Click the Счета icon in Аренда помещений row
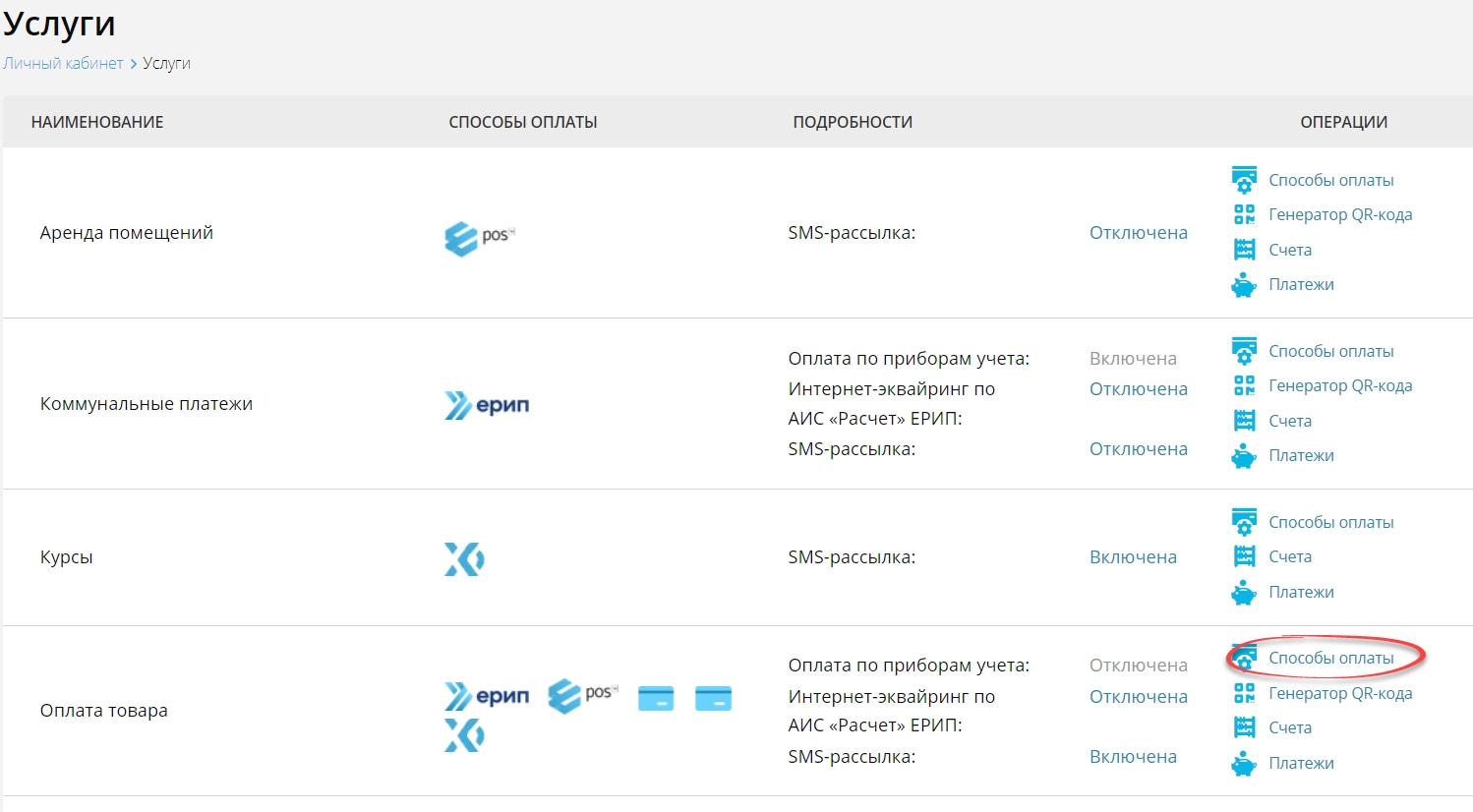 pos(1244,250)
